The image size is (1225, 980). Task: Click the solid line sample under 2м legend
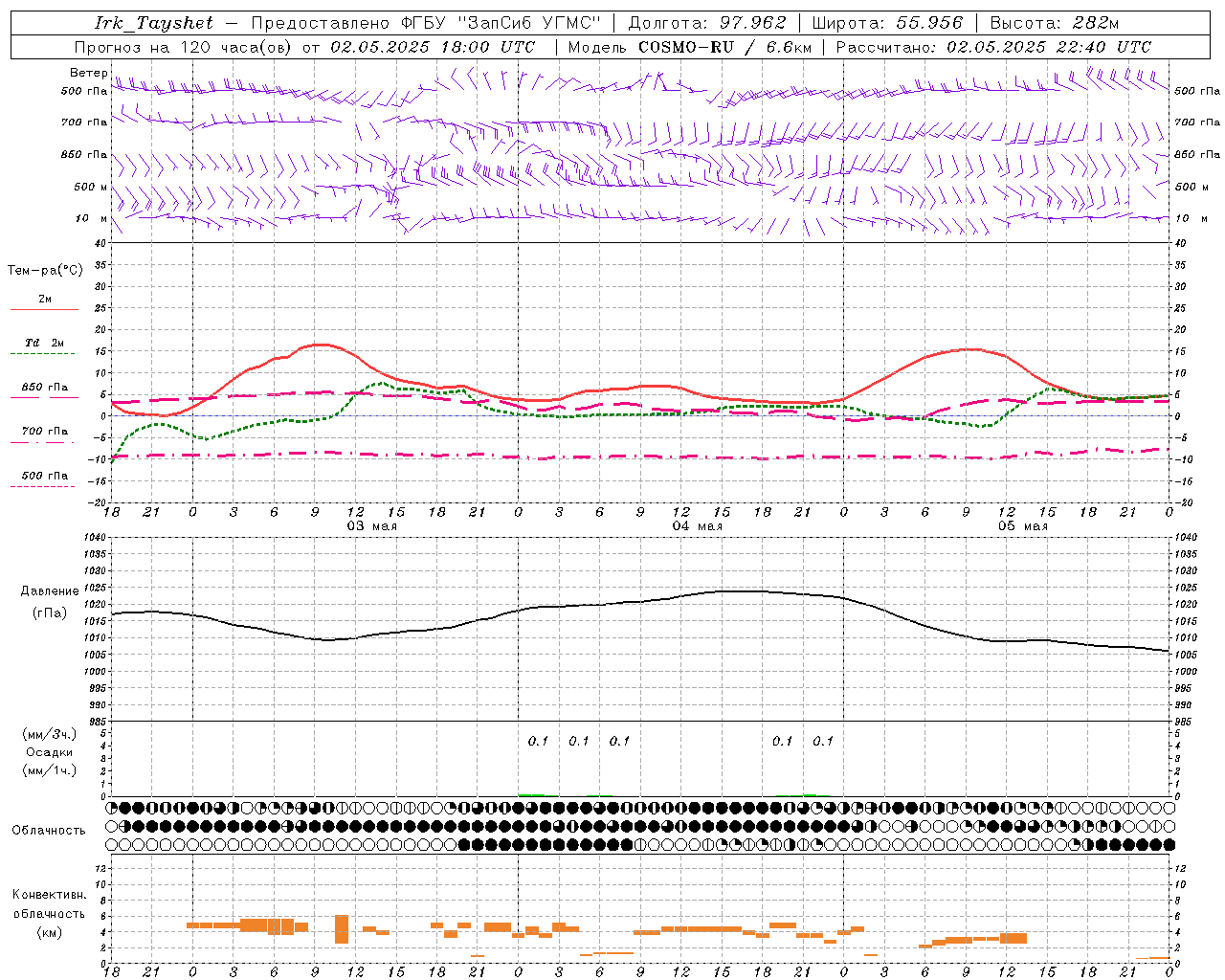click(44, 310)
